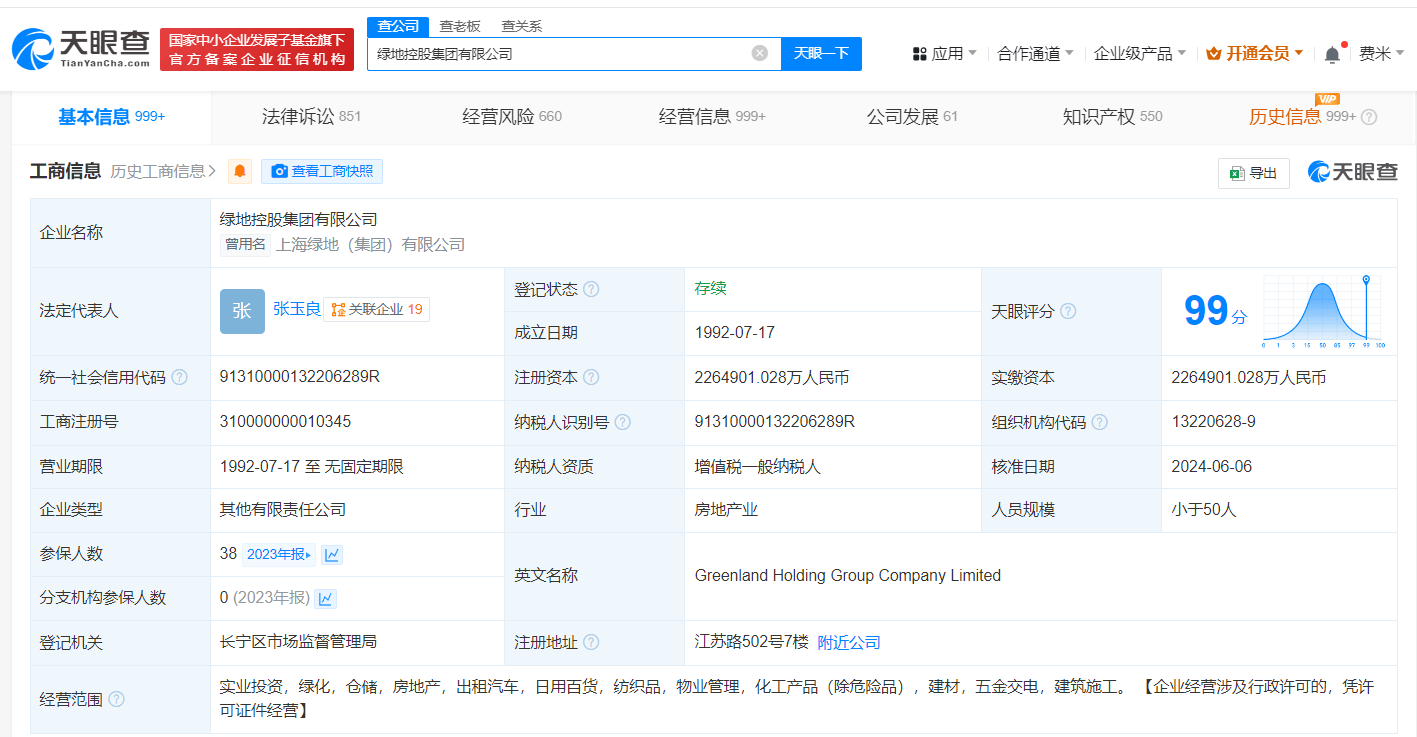The image size is (1417, 737).
Task: Click 附近公司 link
Action: 849,642
